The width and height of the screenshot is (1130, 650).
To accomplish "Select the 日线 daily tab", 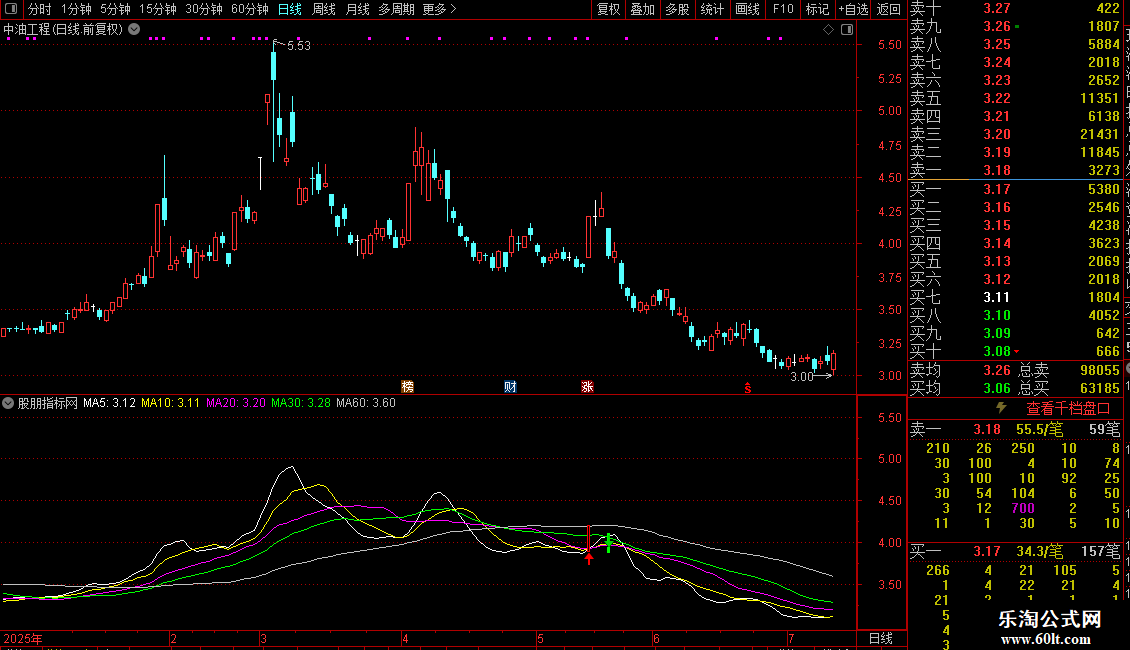I will point(290,9).
